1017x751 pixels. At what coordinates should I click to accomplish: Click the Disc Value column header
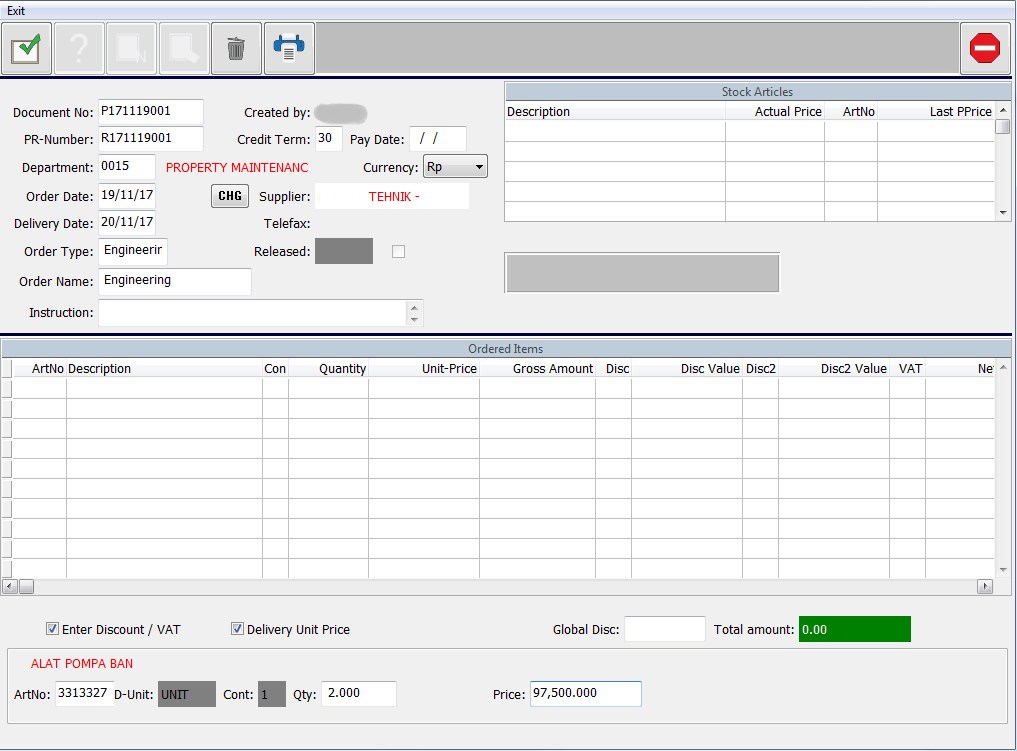click(686, 368)
